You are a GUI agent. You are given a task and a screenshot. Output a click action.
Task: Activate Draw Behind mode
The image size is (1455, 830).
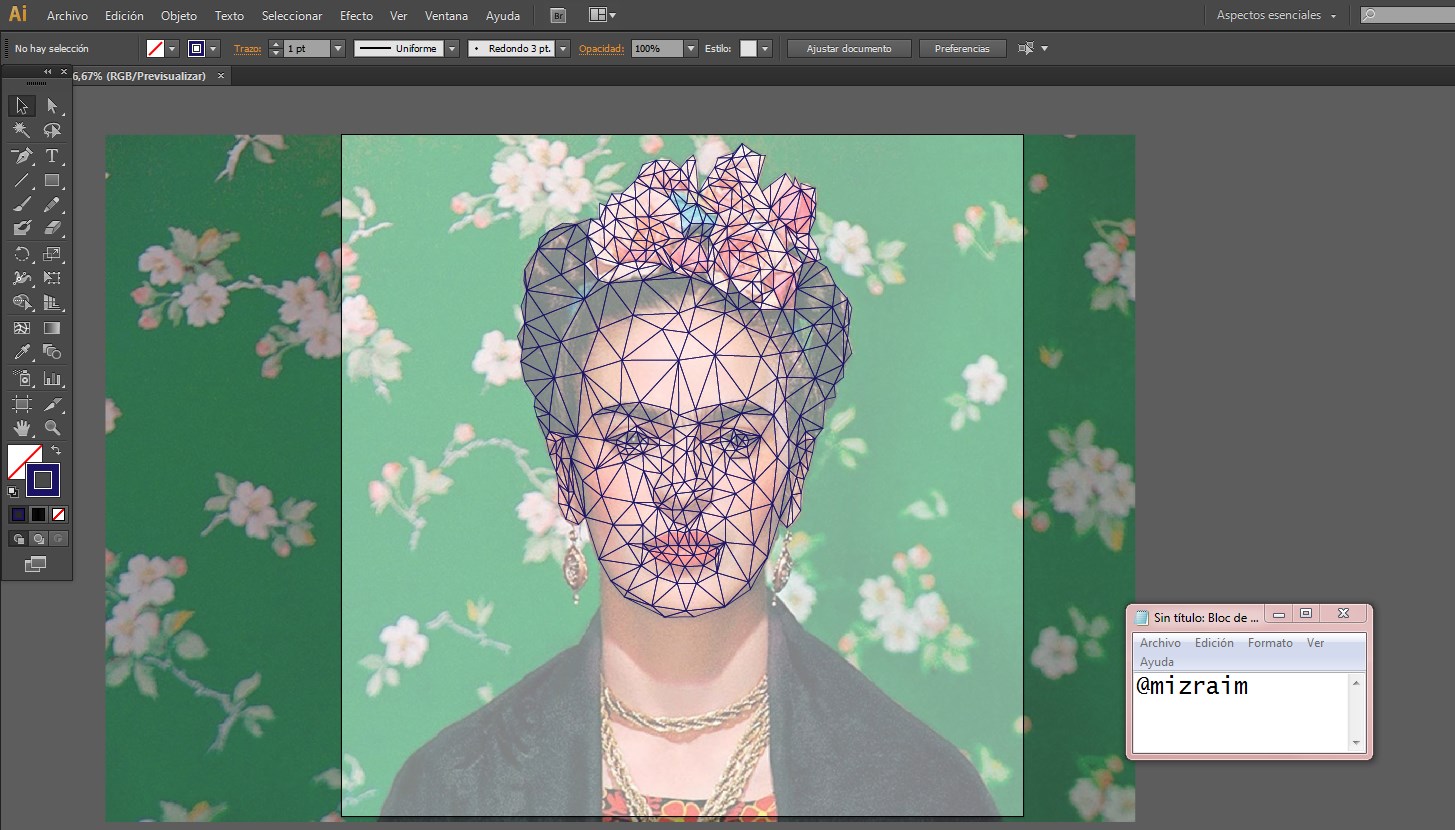pos(38,539)
